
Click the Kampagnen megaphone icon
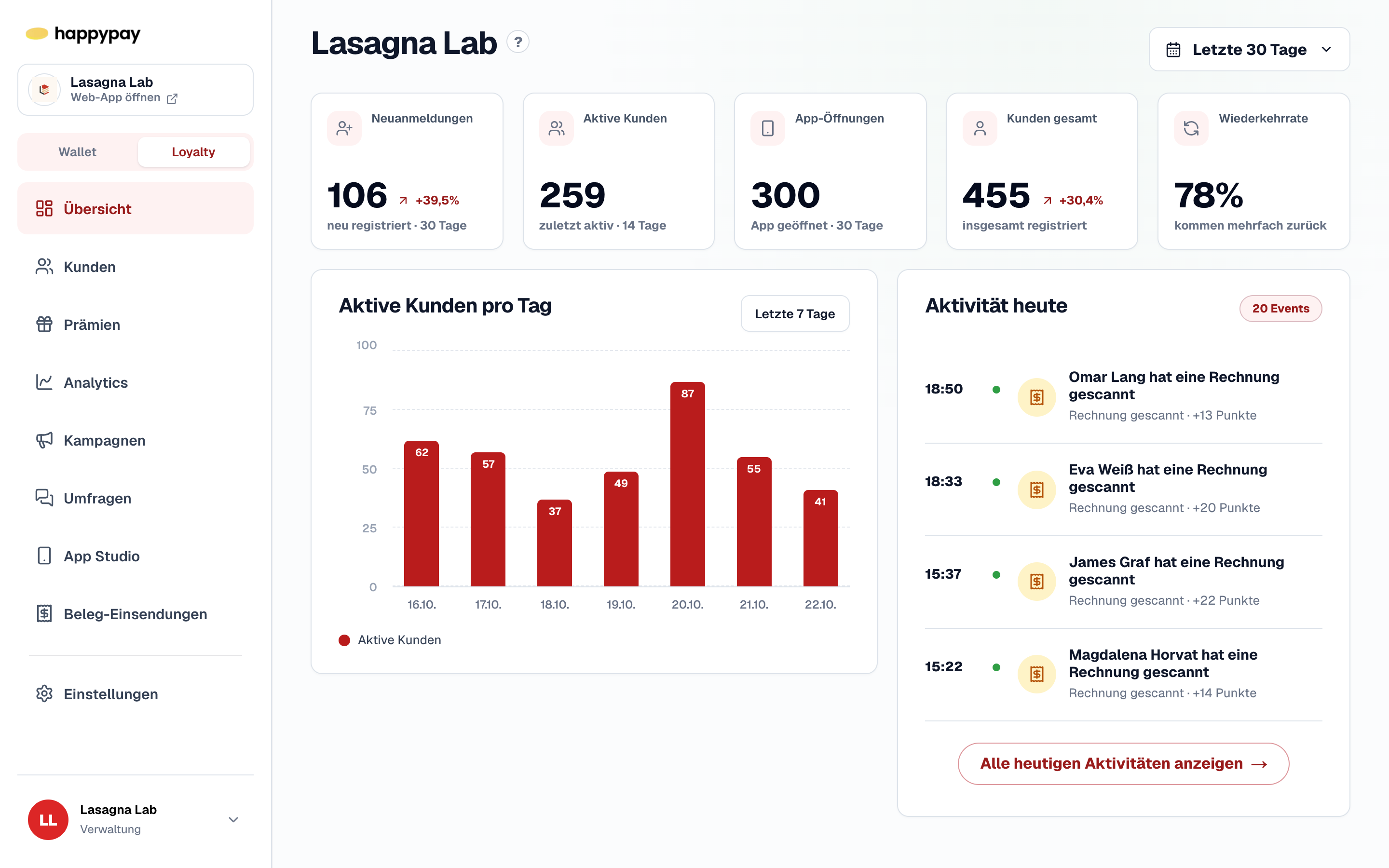pos(44,440)
